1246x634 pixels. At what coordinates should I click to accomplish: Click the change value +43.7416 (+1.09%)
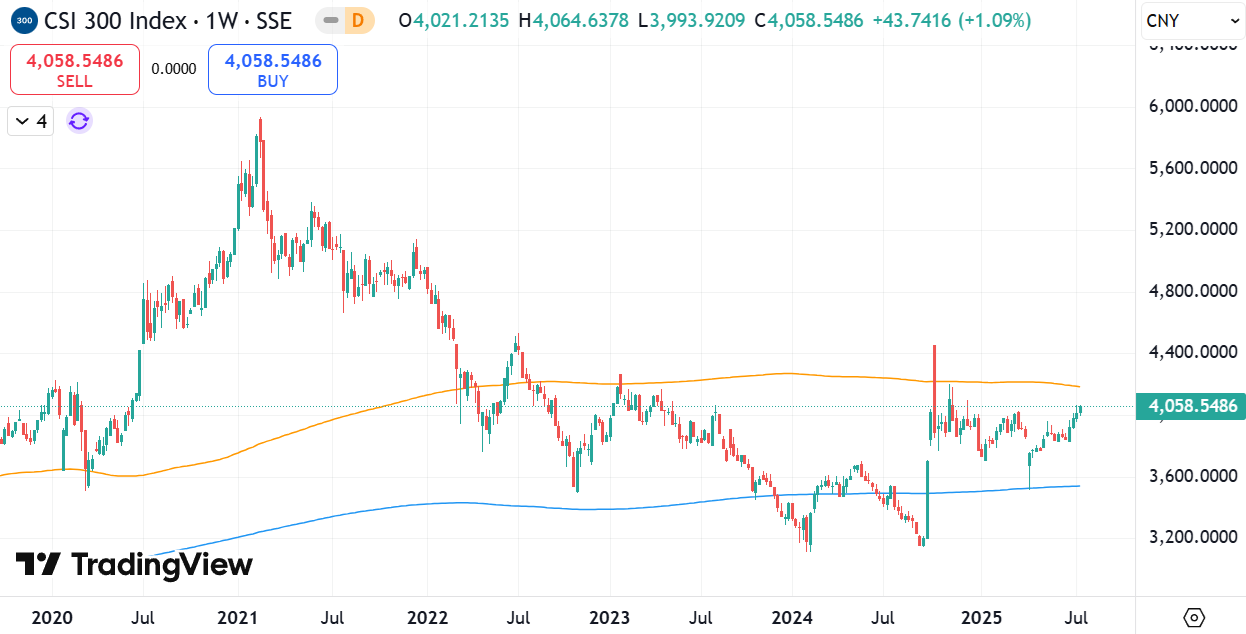[950, 20]
